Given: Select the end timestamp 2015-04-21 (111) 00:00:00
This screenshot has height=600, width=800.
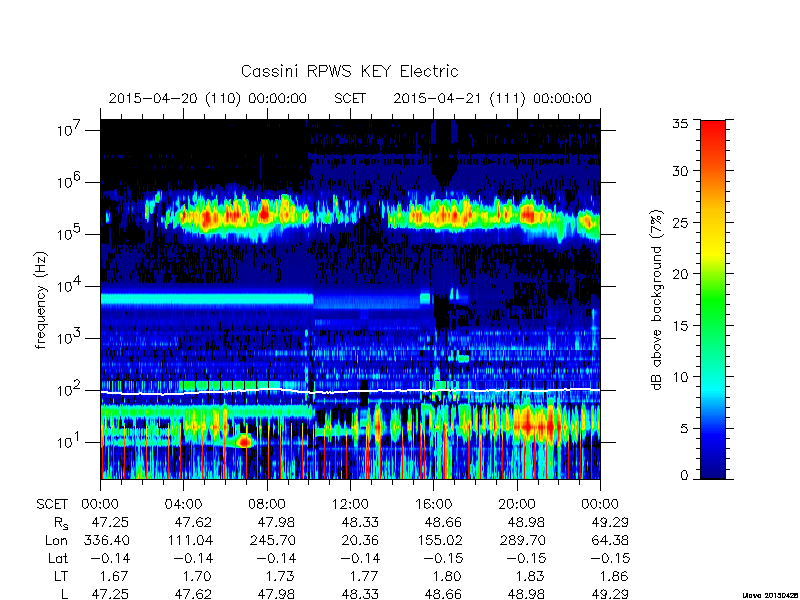Looking at the screenshot, I should click(492, 98).
